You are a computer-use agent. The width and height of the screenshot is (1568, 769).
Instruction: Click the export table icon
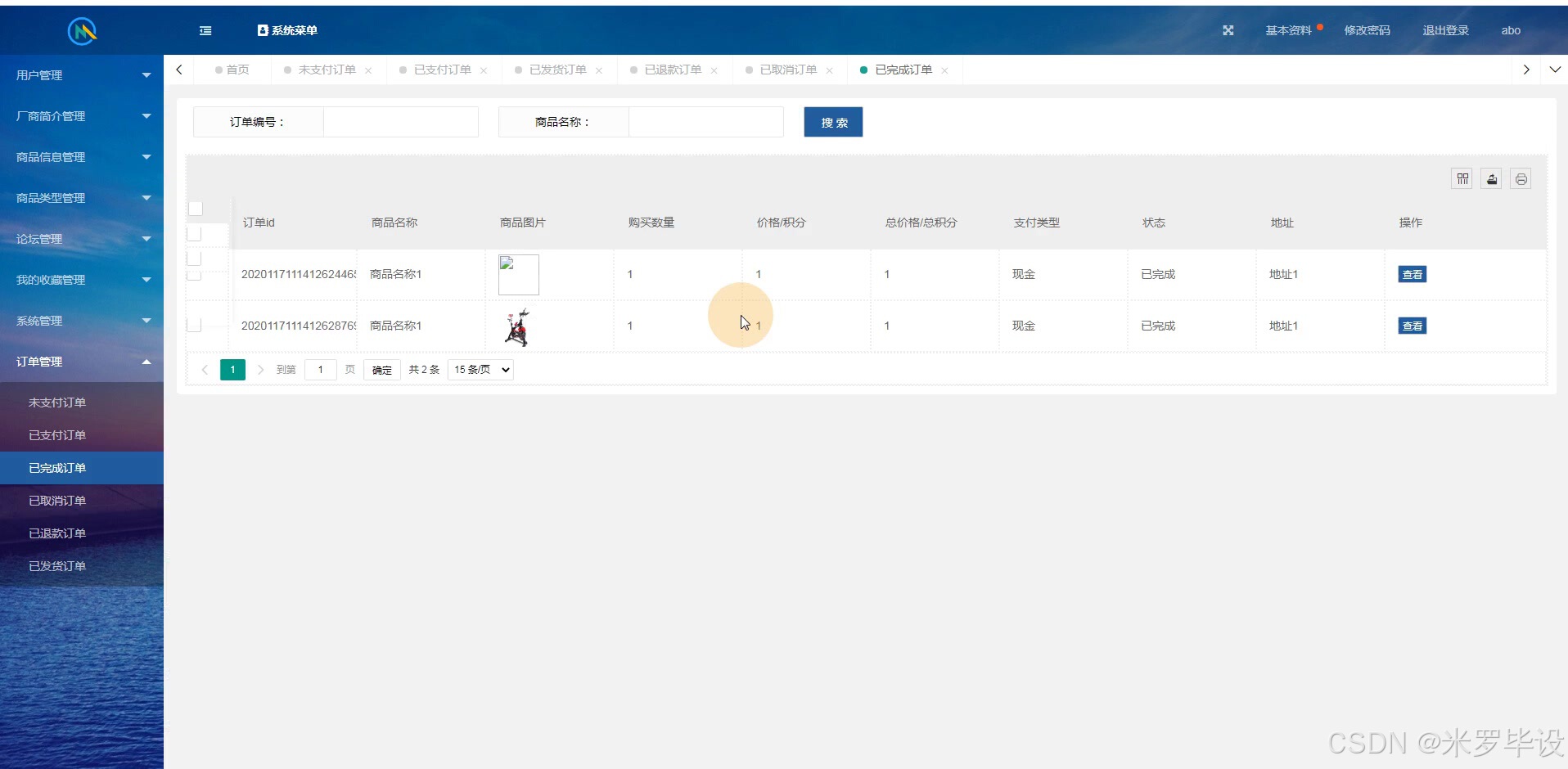click(1492, 179)
